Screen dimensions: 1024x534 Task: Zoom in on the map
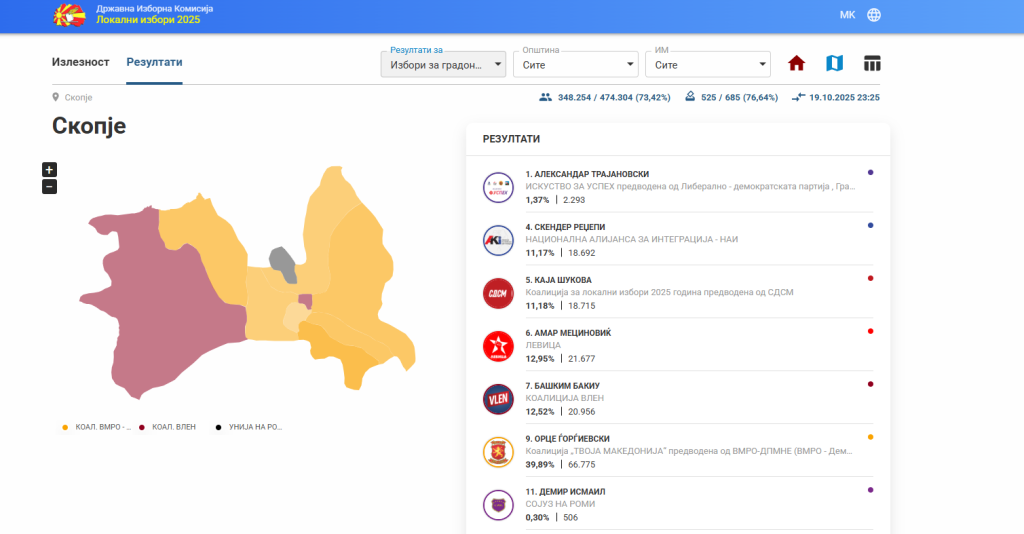pyautogui.click(x=49, y=169)
